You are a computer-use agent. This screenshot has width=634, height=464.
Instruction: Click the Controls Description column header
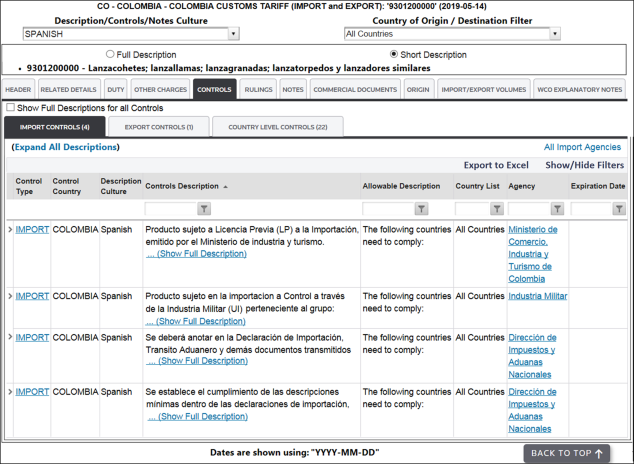182,186
